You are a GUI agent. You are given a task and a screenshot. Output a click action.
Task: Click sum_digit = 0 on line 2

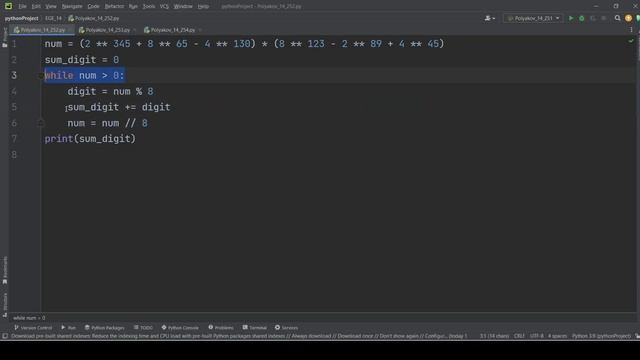tap(82, 60)
